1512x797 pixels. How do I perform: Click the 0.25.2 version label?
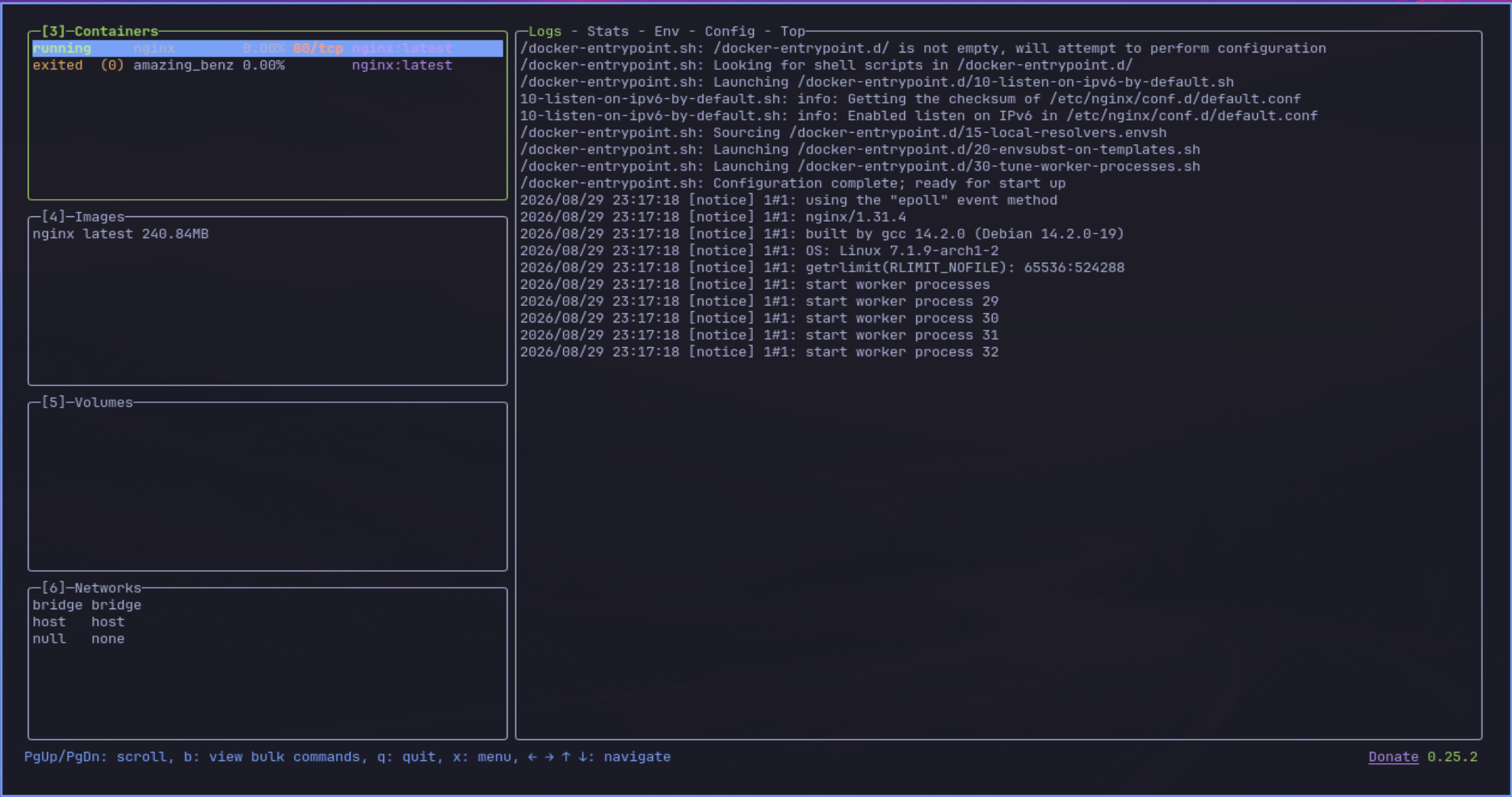(1452, 757)
